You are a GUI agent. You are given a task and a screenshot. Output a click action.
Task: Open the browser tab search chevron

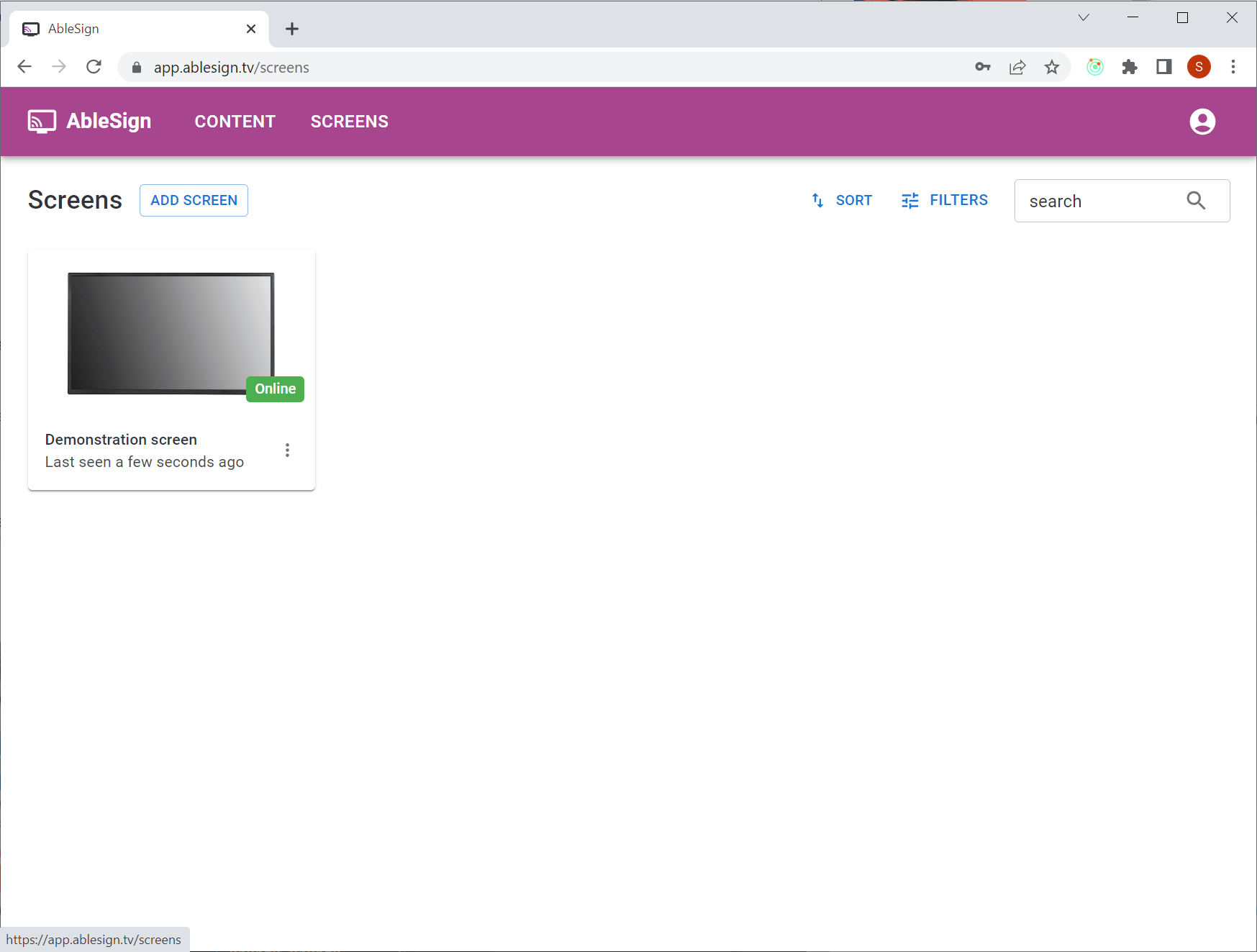pos(1084,17)
